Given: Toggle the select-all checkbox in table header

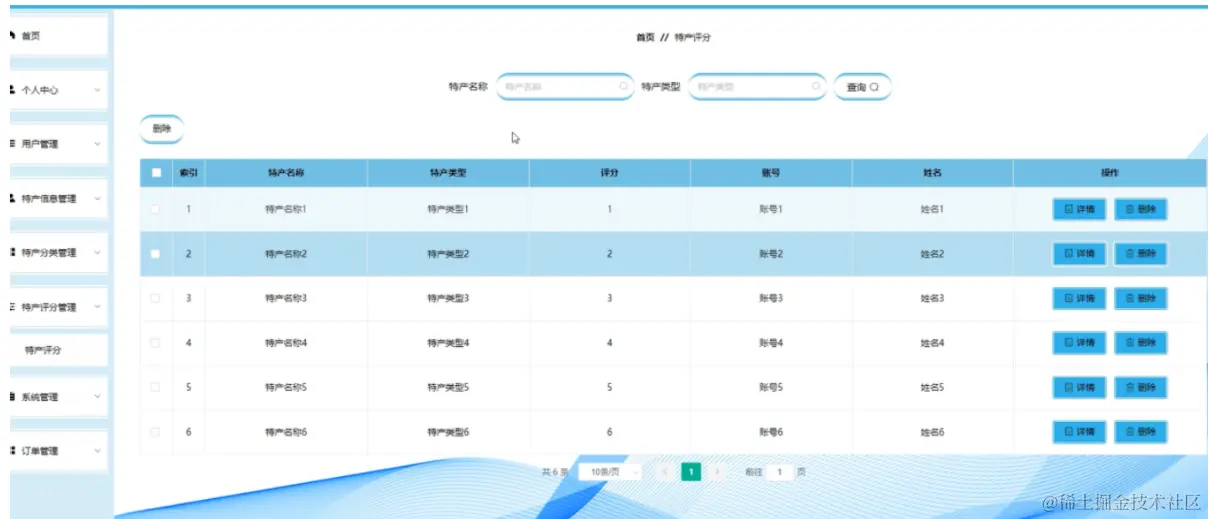Looking at the screenshot, I should [x=155, y=173].
